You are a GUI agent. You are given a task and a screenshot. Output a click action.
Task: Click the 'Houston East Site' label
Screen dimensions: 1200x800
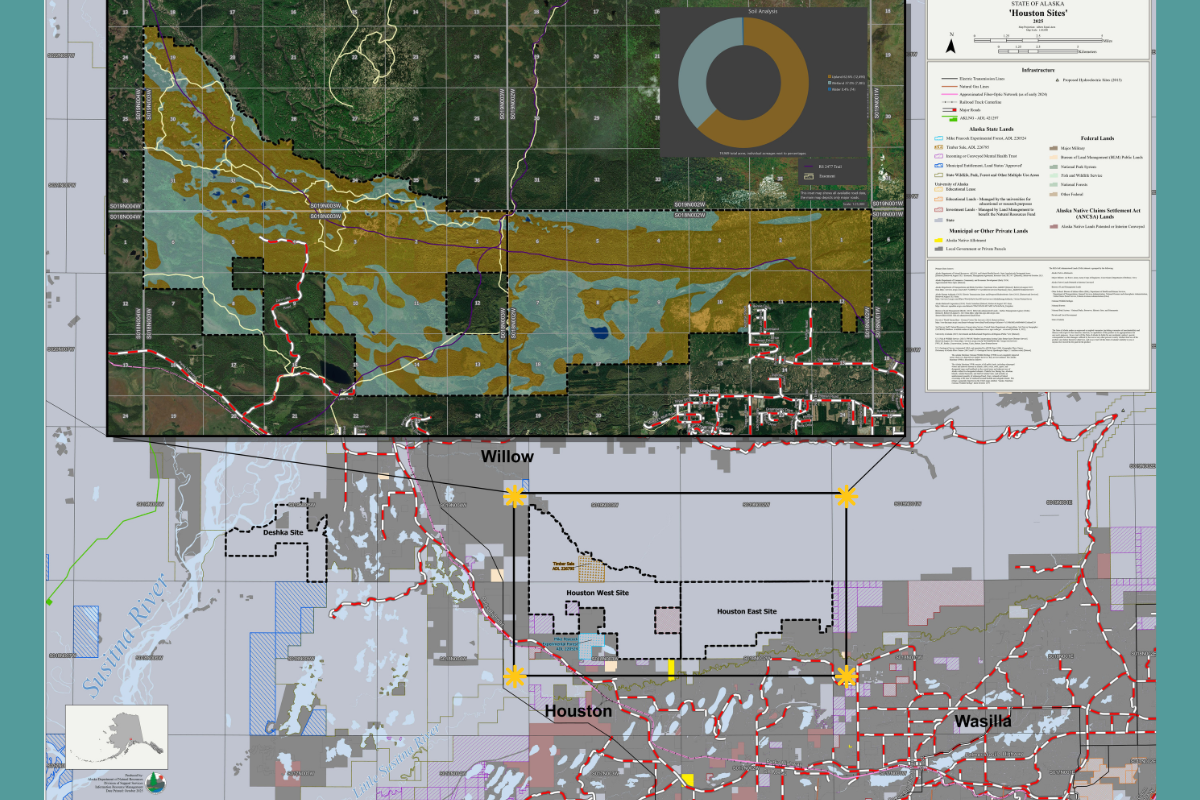point(746,610)
